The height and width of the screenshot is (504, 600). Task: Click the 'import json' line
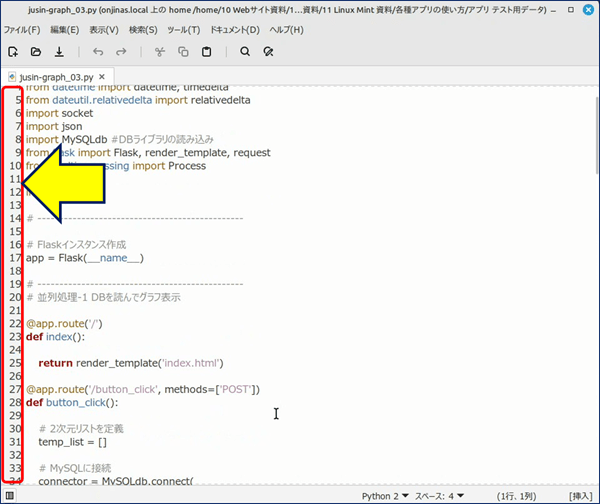pos(54,126)
